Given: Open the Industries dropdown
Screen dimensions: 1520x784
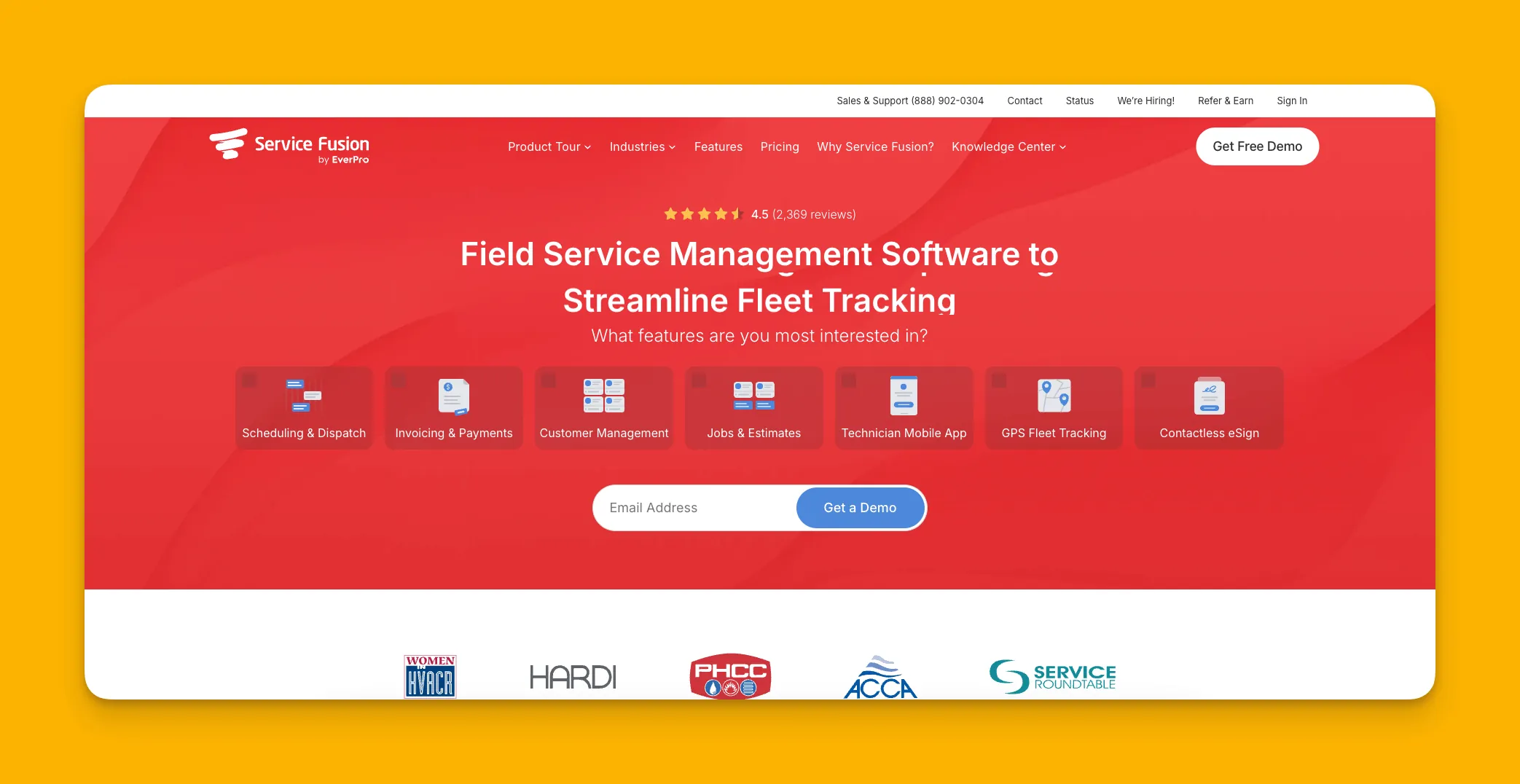Looking at the screenshot, I should coord(641,146).
